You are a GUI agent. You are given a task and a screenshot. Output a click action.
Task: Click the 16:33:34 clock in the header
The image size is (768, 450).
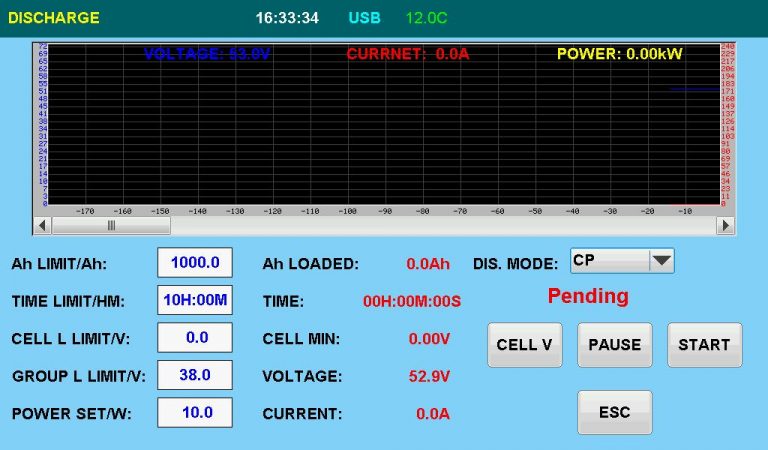(287, 18)
